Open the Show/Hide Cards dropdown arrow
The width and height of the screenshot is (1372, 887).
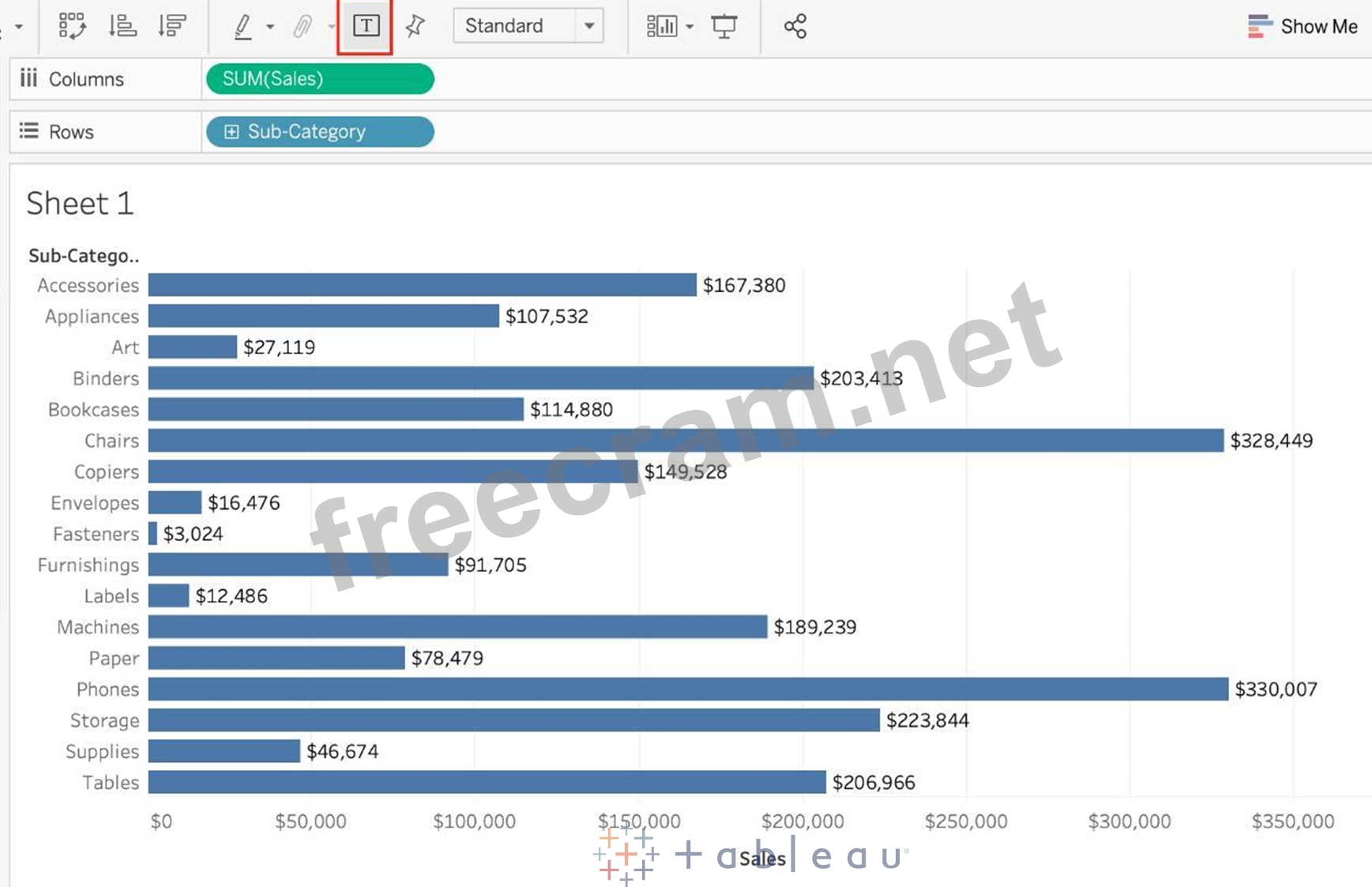tap(690, 27)
